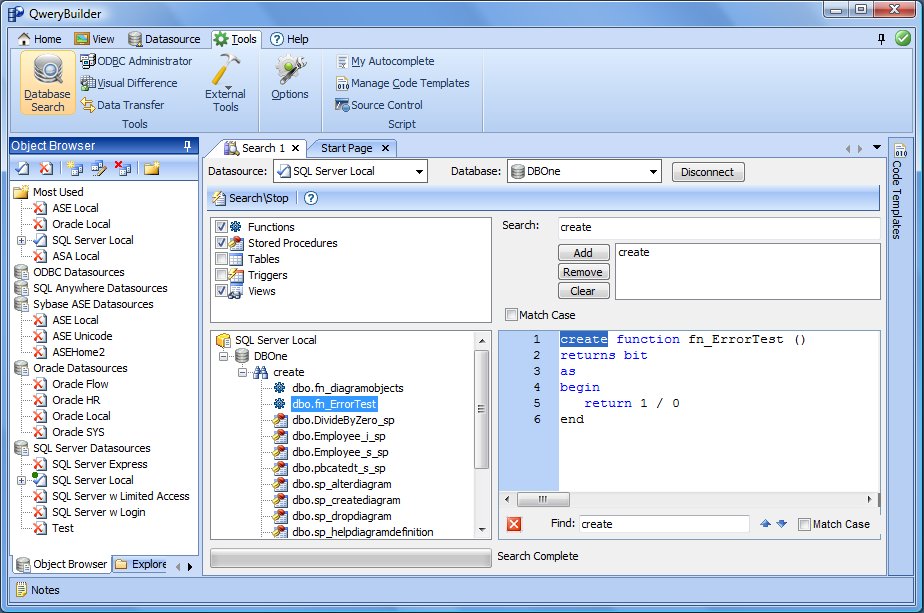Select Oracle HR datasource
The width and height of the screenshot is (924, 613).
76,400
